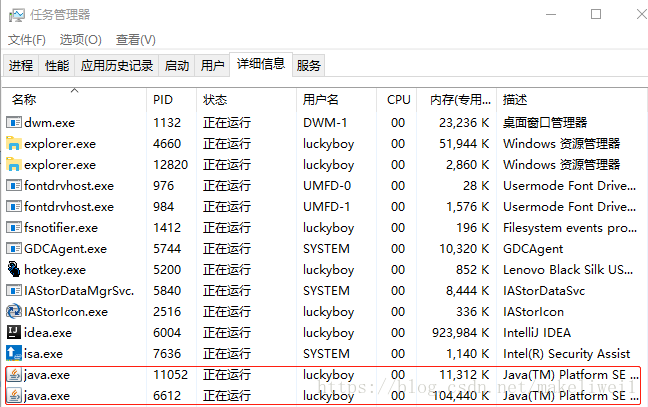Click PID value 6612
Viewport: 648px width, 407px height.
[167, 396]
